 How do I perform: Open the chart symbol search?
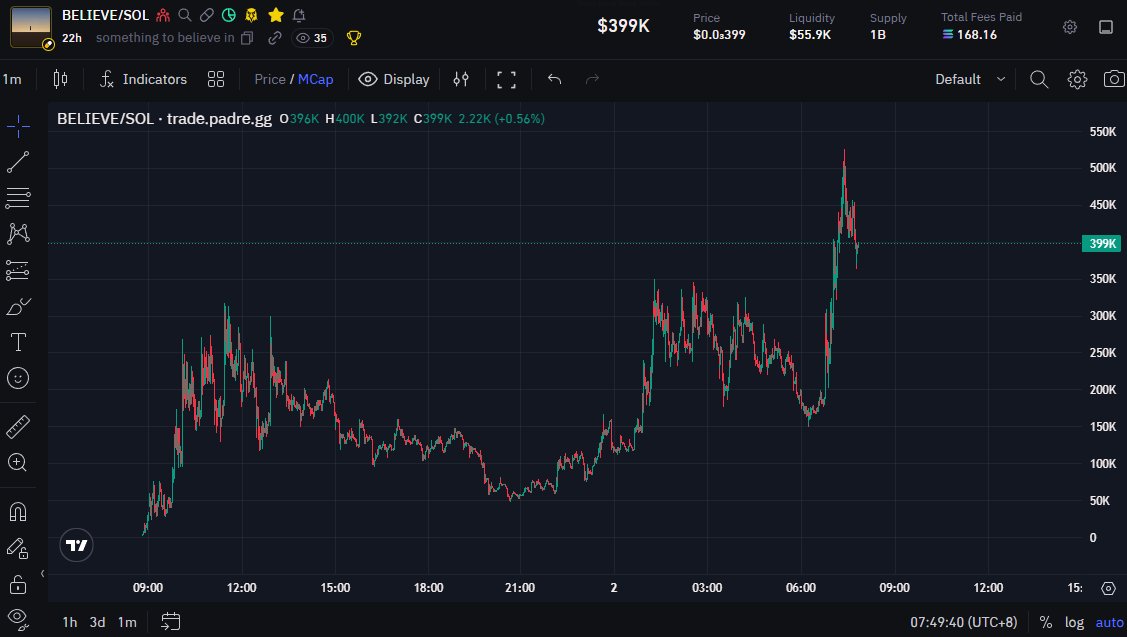click(1039, 79)
